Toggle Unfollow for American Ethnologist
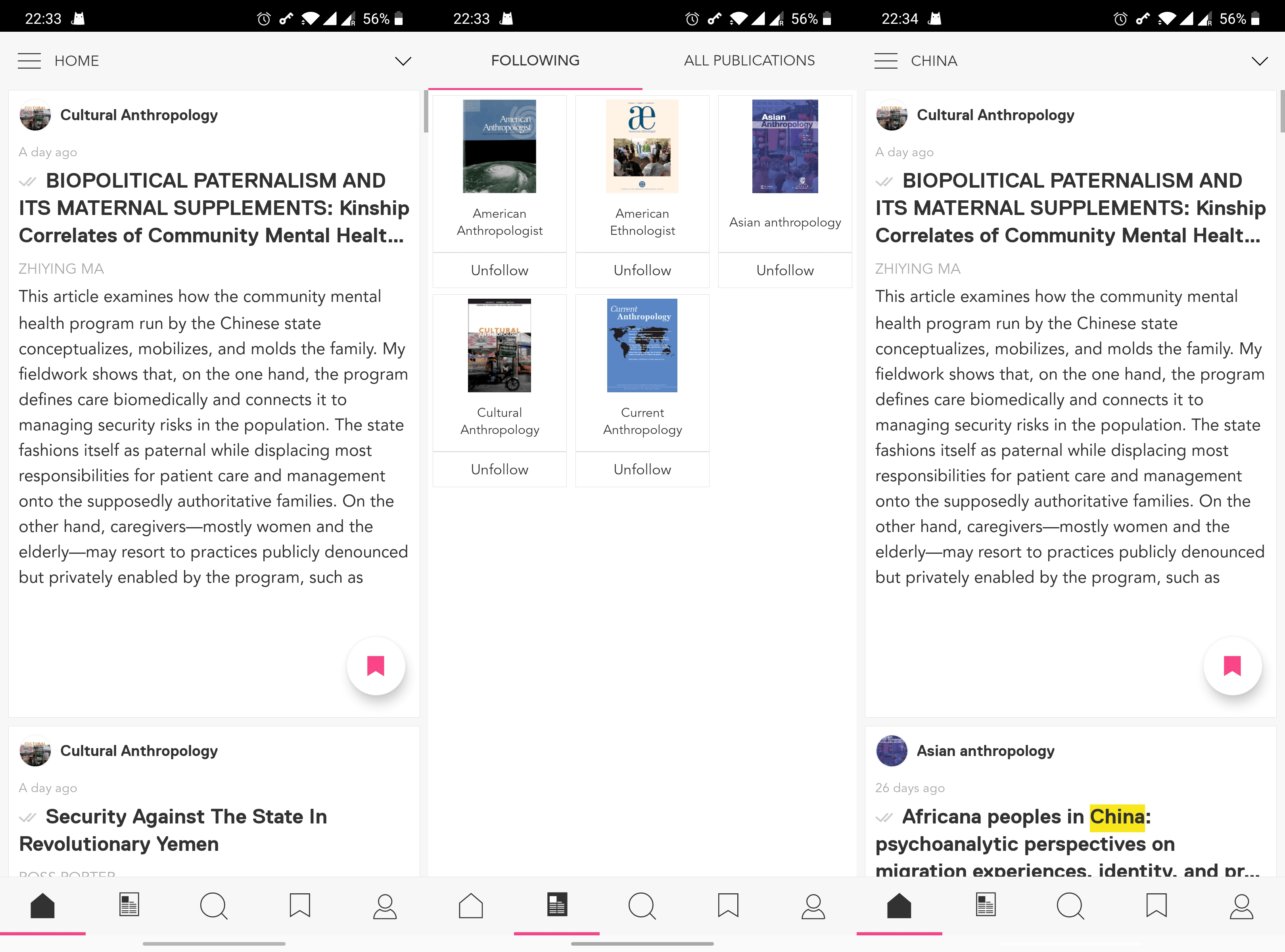Viewport: 1285px width, 952px height. point(642,269)
